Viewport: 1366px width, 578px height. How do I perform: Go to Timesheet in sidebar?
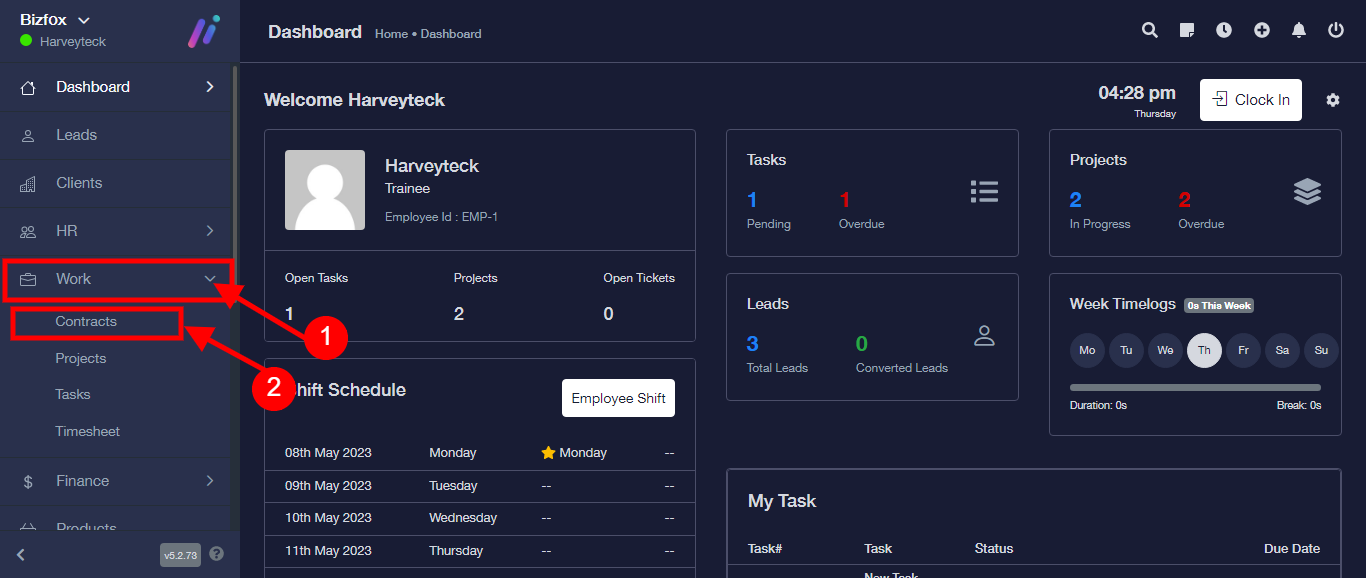[87, 431]
